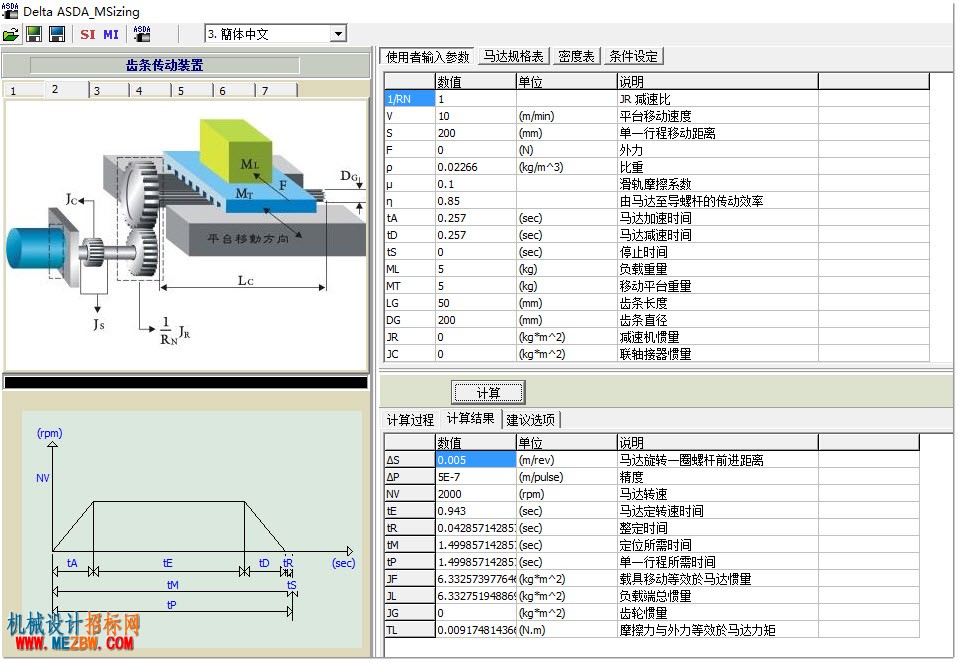Image resolution: width=958 pixels, height=662 pixels.
Task: Click the ASDA title bar application icon
Action: [x=10, y=10]
